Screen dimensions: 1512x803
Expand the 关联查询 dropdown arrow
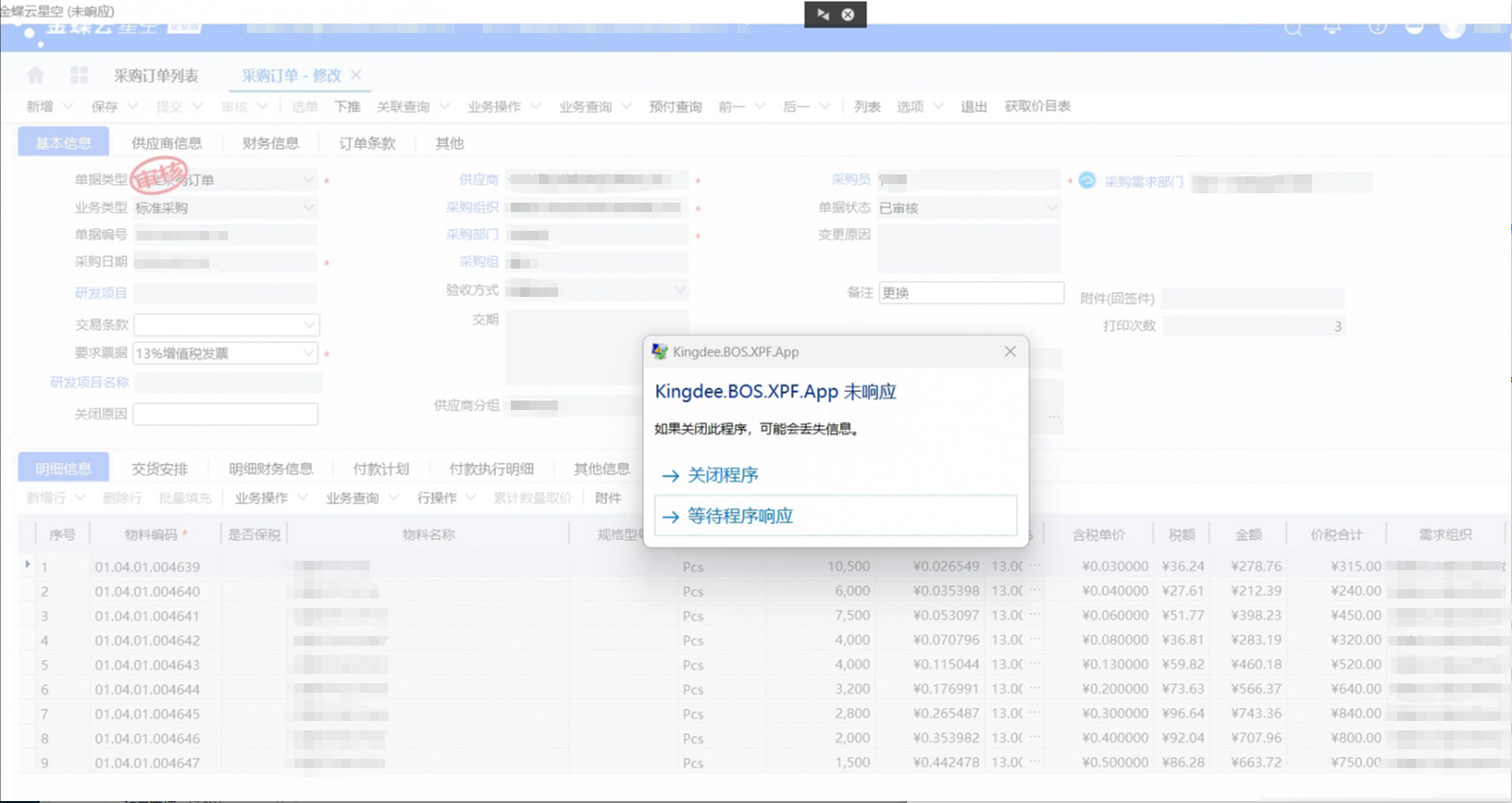(x=445, y=107)
